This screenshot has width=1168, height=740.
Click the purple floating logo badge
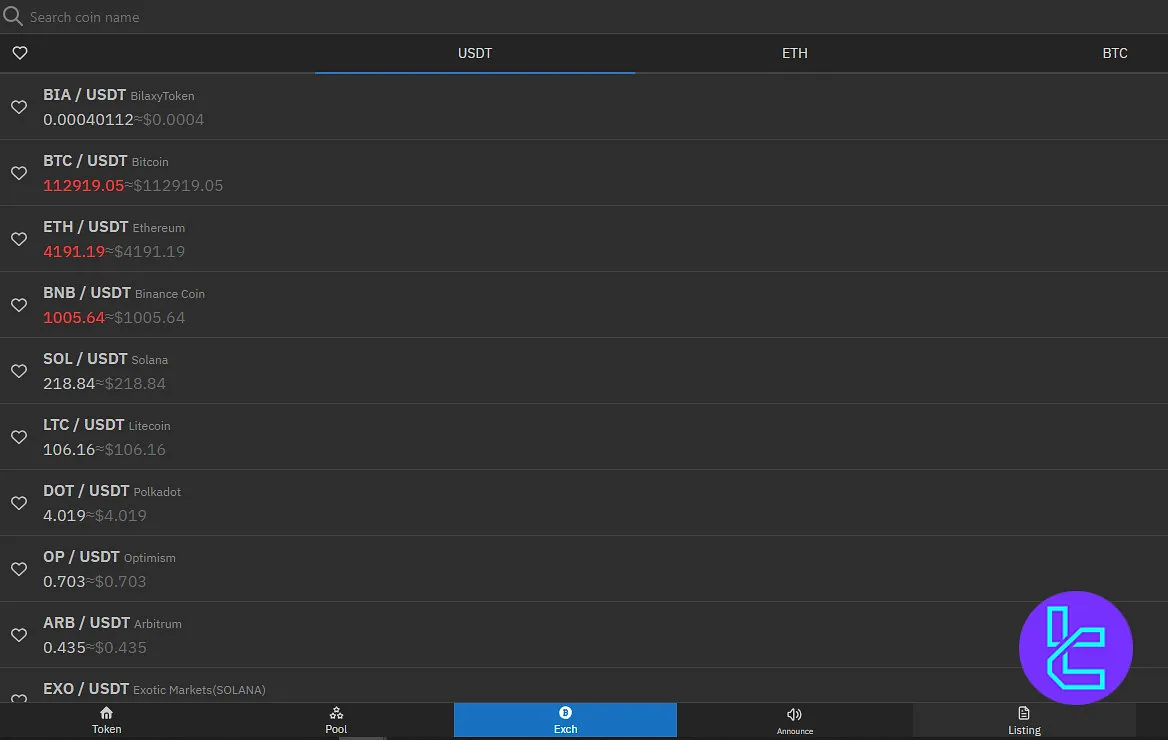click(x=1075, y=648)
